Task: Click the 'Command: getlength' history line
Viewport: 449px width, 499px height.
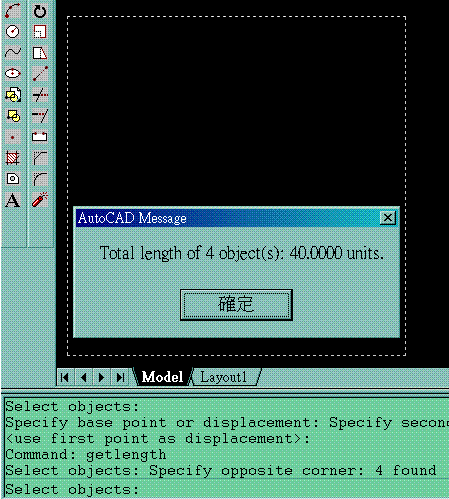Action: [x=86, y=455]
